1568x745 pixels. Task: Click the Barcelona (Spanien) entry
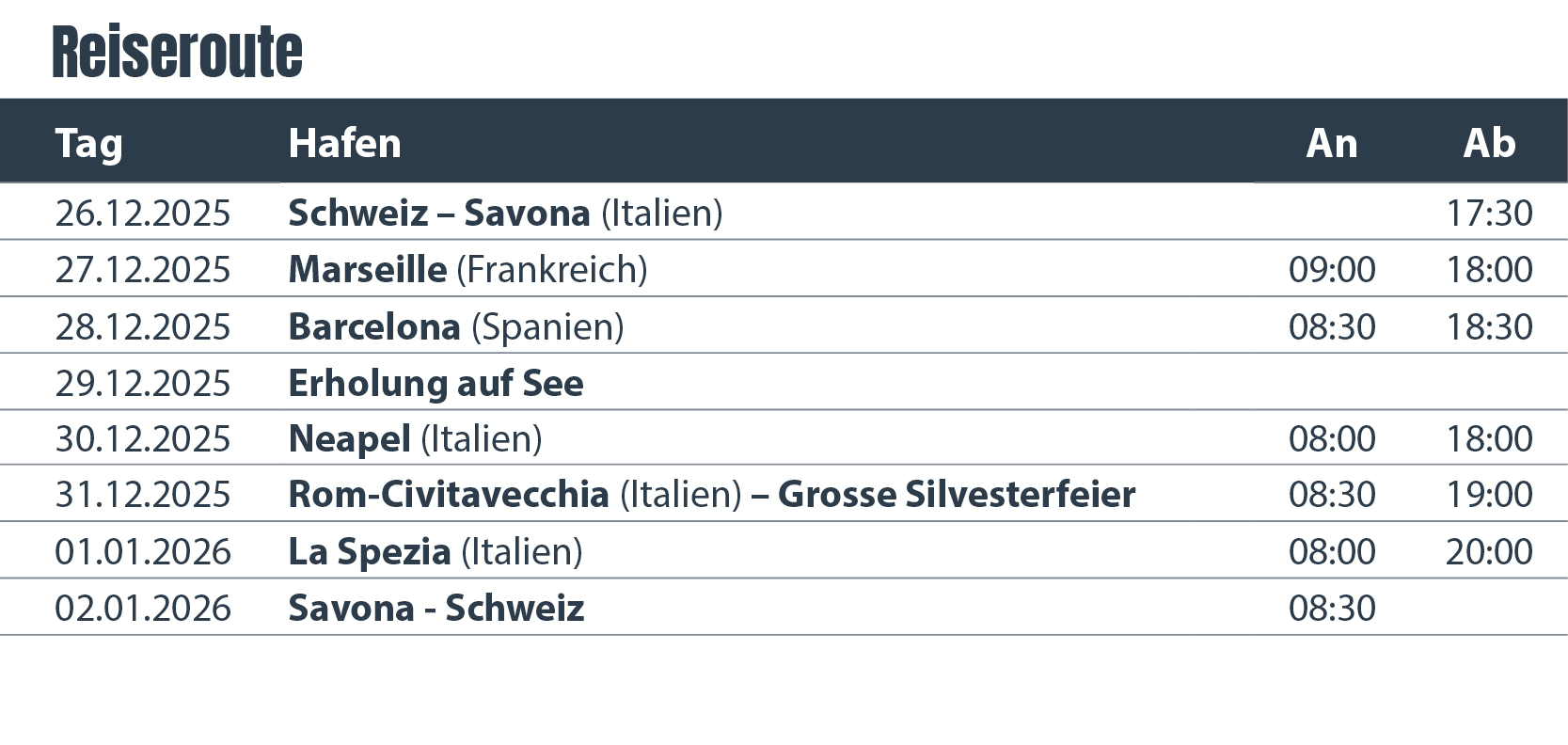[455, 327]
